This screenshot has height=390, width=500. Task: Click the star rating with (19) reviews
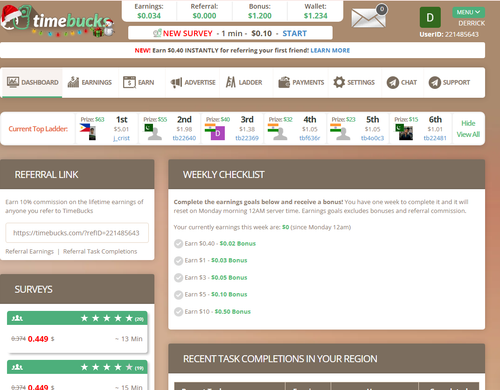pos(112,367)
